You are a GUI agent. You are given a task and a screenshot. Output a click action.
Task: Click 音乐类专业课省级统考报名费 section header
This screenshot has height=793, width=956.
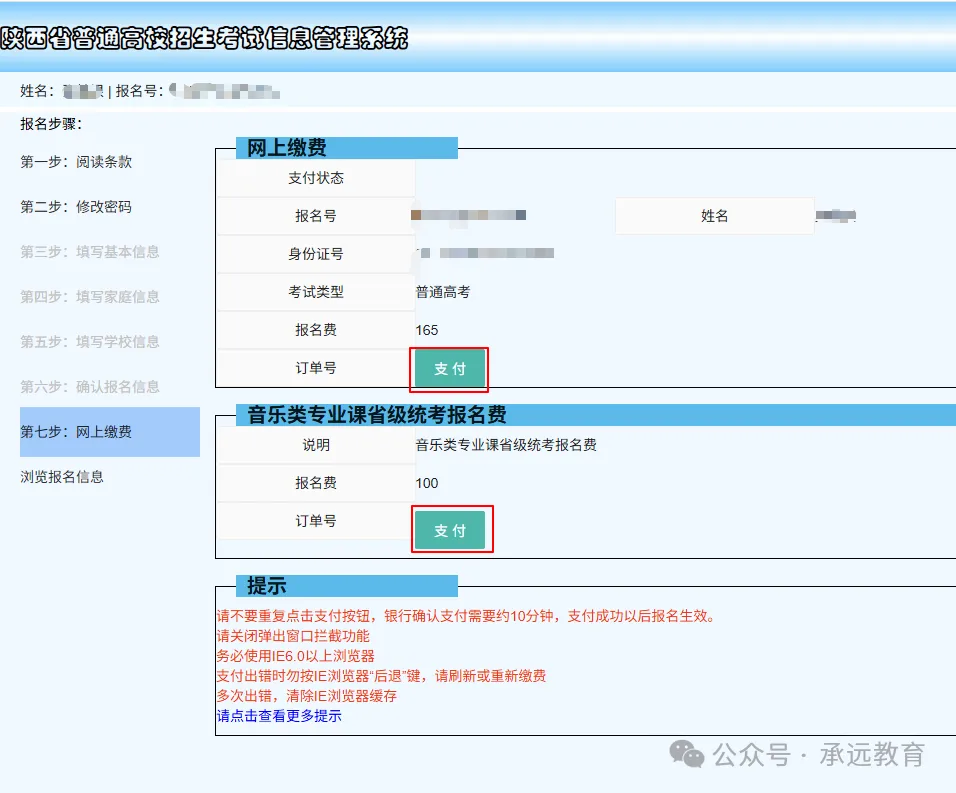tap(596, 414)
